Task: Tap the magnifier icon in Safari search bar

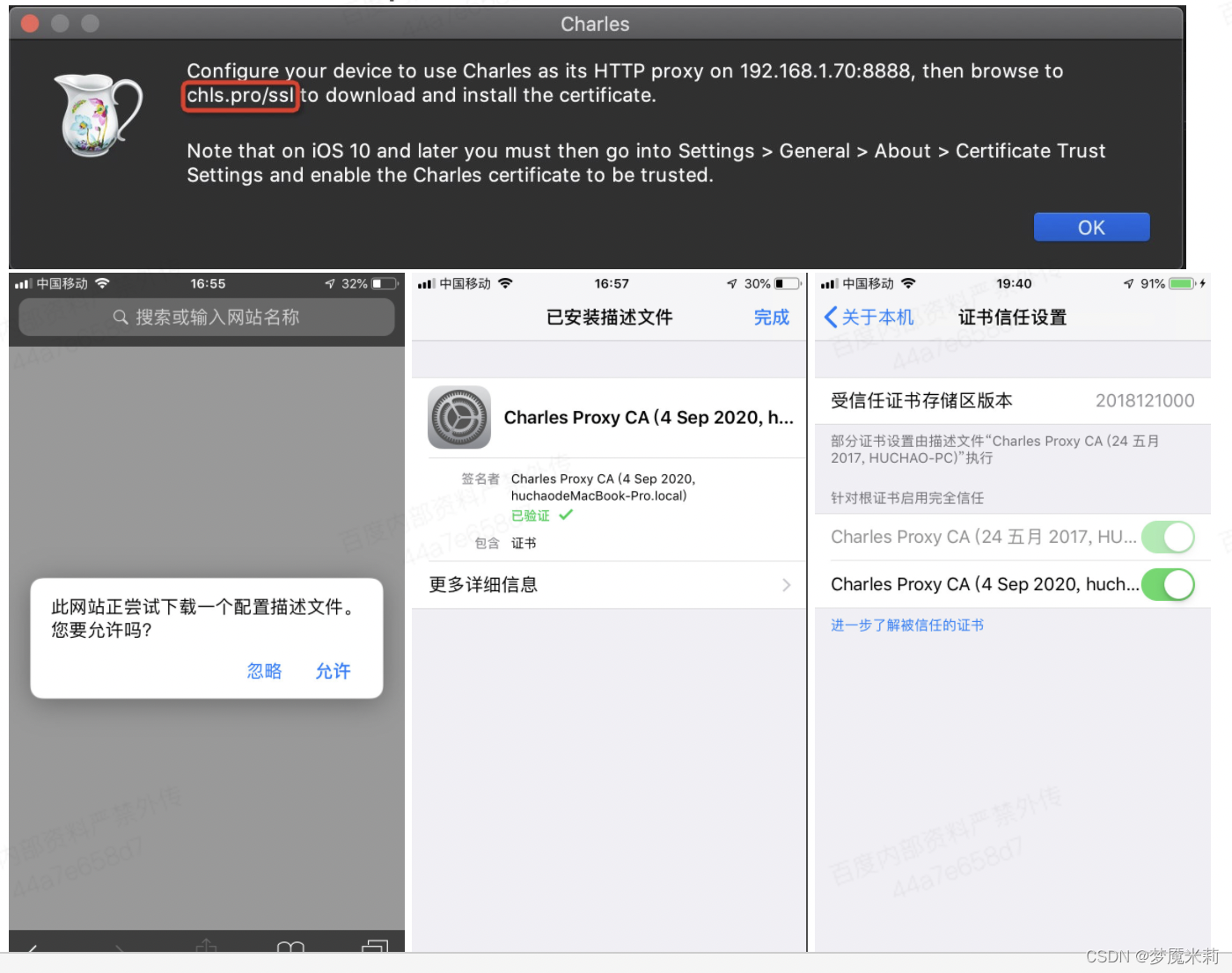Action: [x=121, y=317]
